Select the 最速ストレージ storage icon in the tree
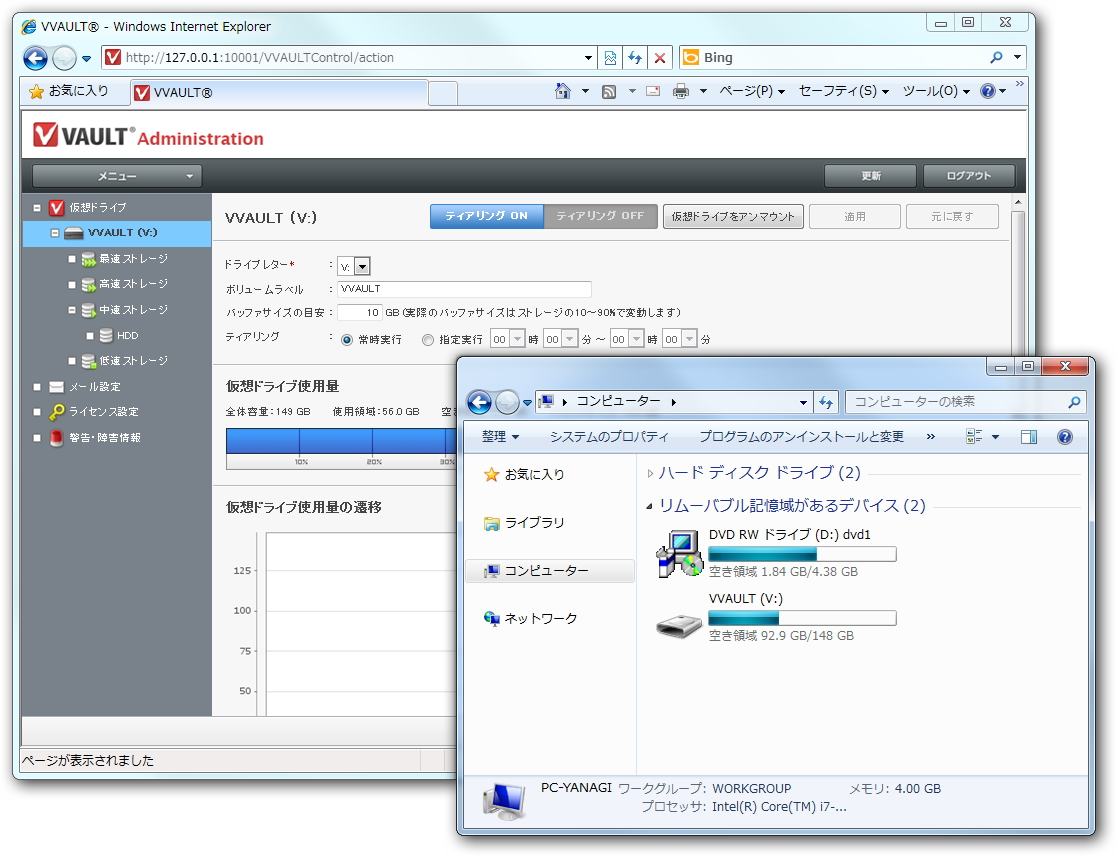1116x856 pixels. pos(91,258)
